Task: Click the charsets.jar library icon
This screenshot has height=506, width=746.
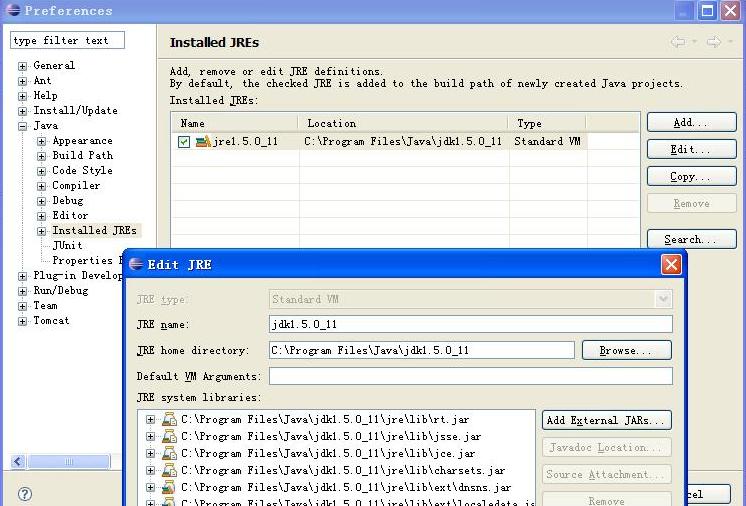Action: click(169, 470)
